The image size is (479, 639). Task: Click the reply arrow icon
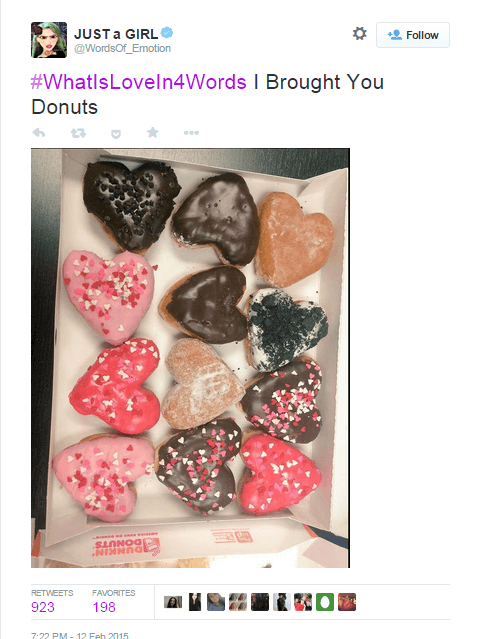pyautogui.click(x=39, y=133)
